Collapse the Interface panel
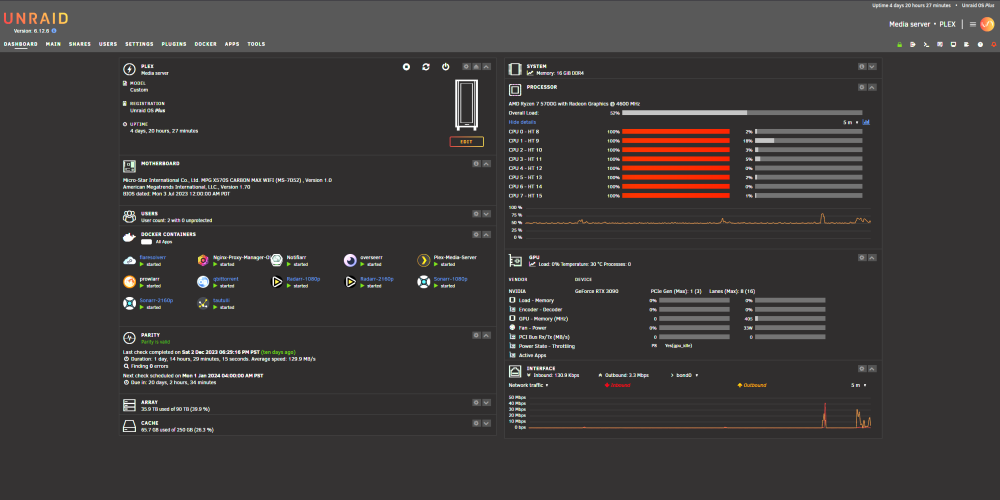Screen dimensions: 1000x500 [872, 369]
